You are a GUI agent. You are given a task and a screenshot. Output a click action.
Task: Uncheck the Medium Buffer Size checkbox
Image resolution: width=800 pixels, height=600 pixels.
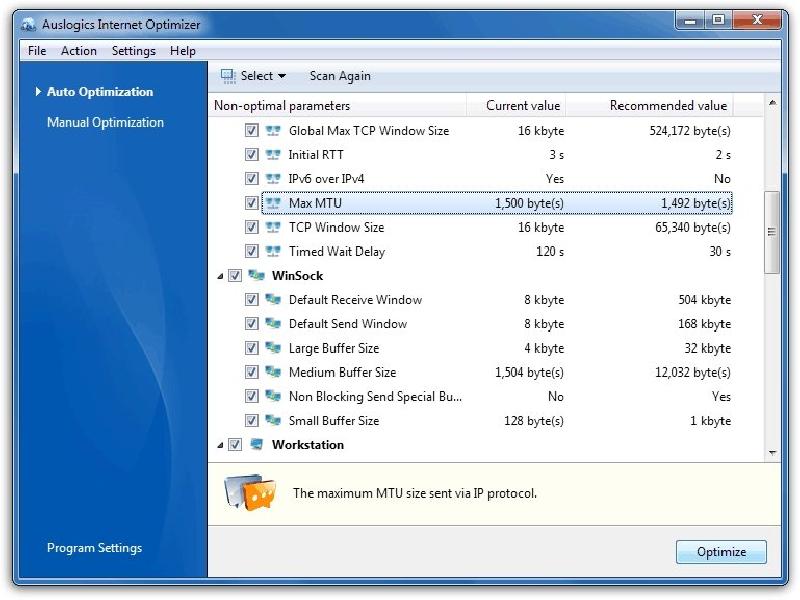tap(251, 372)
